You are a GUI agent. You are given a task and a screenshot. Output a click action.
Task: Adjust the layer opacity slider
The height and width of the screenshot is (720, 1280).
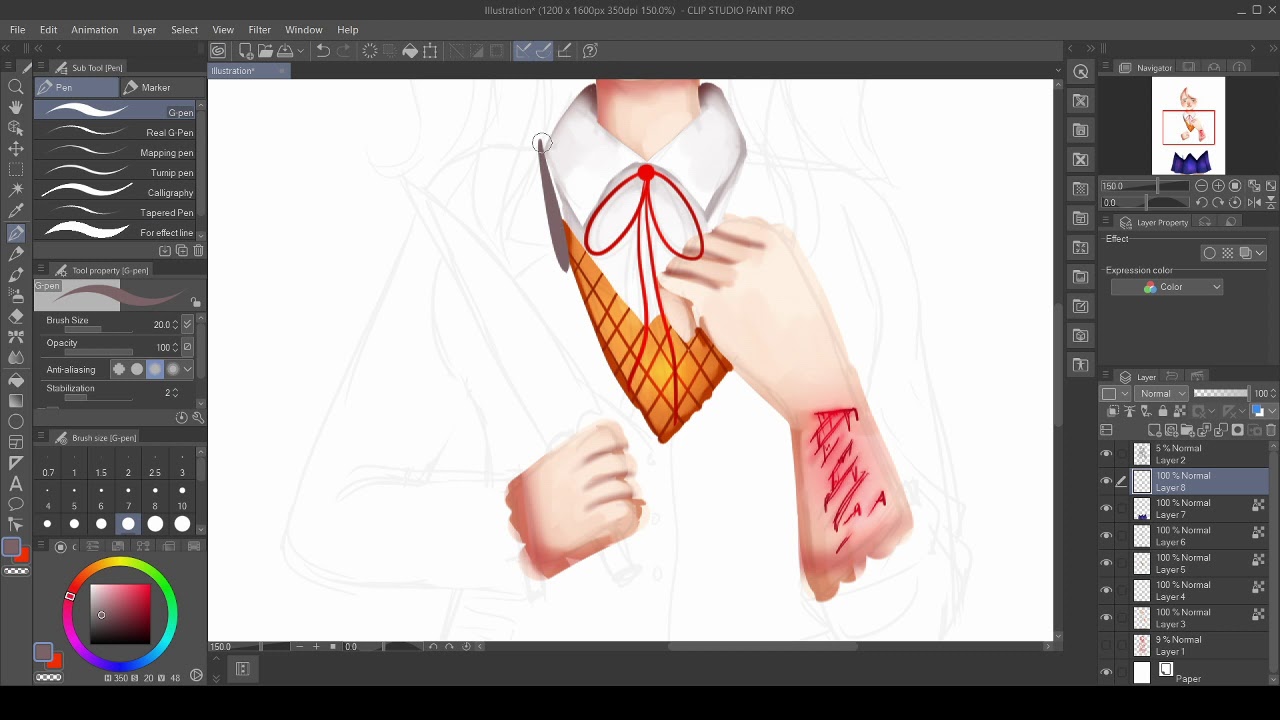1221,394
